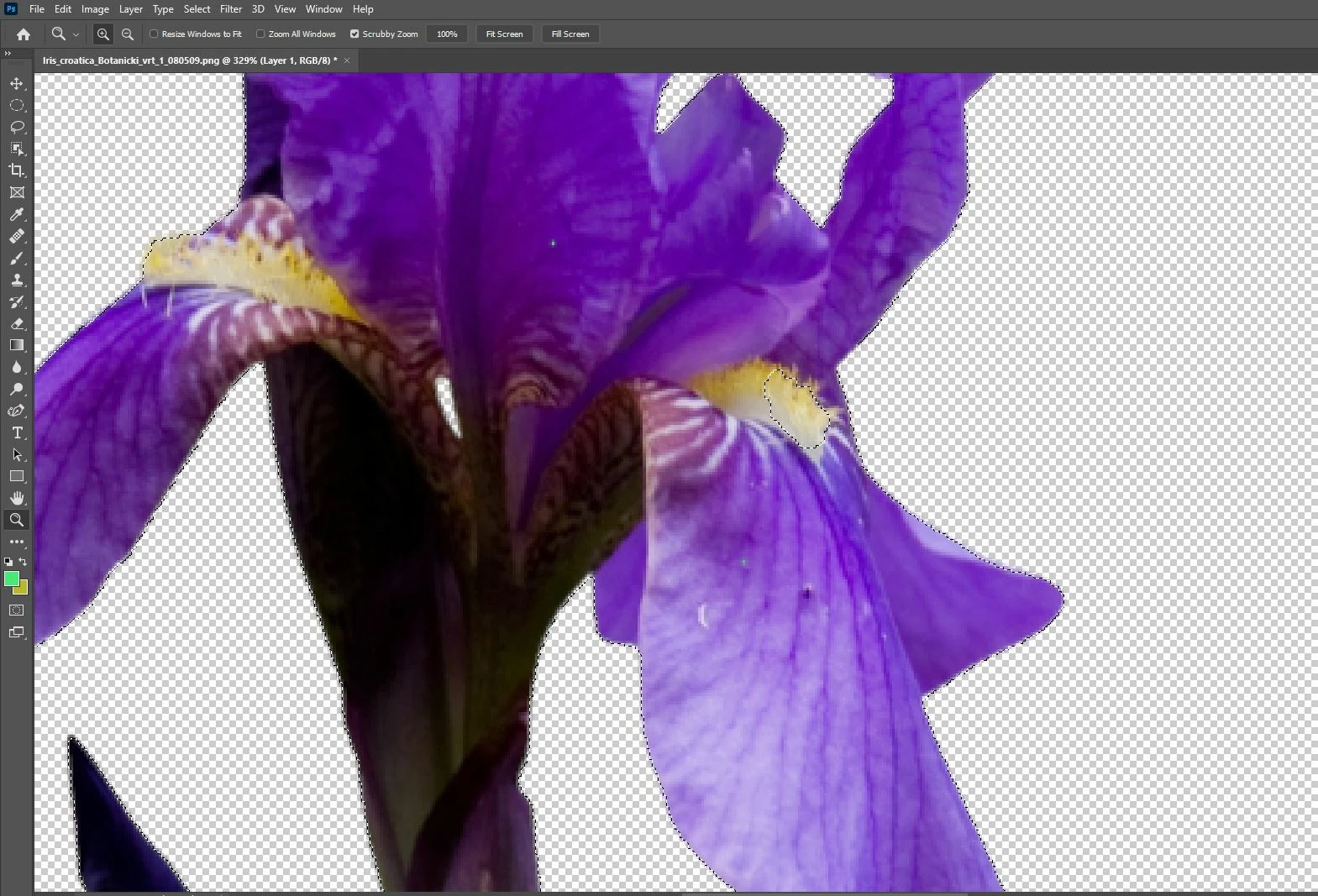This screenshot has height=896, width=1318.
Task: Select the Horizontal Type tool
Action: (17, 432)
